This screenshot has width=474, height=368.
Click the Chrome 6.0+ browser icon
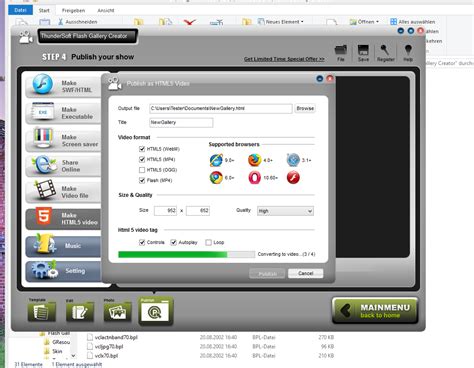(x=216, y=178)
